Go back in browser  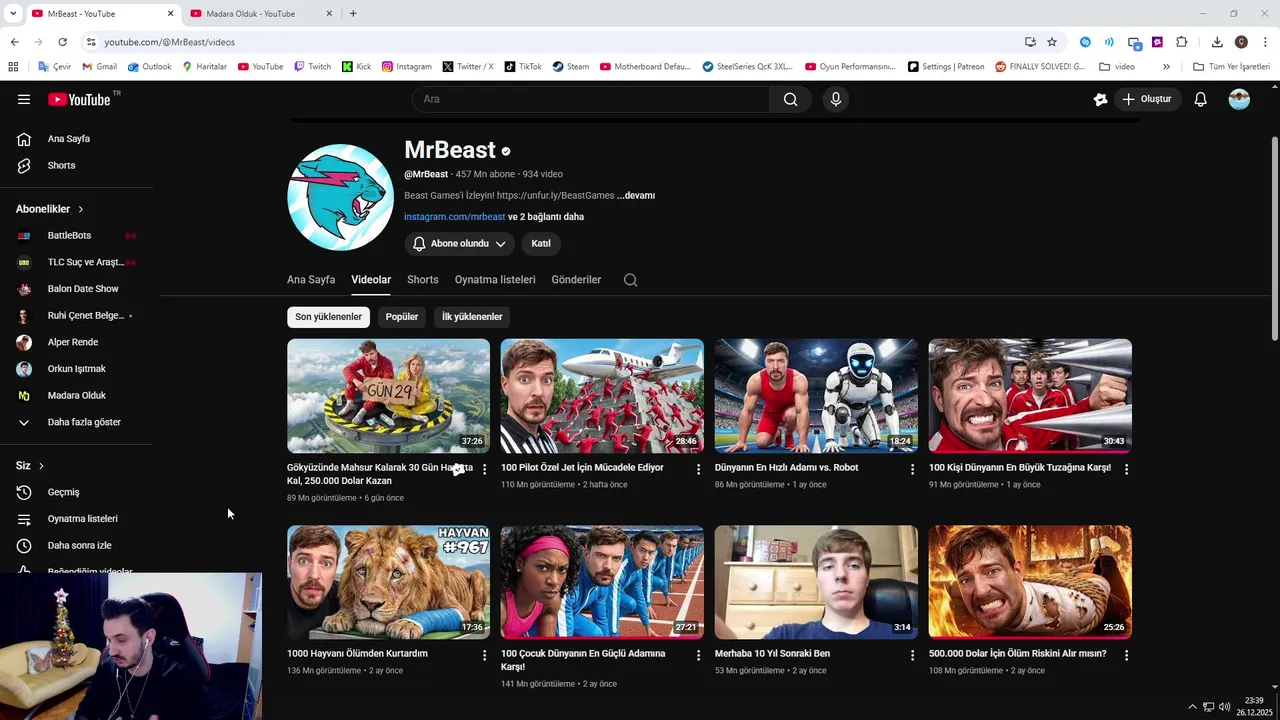point(14,42)
